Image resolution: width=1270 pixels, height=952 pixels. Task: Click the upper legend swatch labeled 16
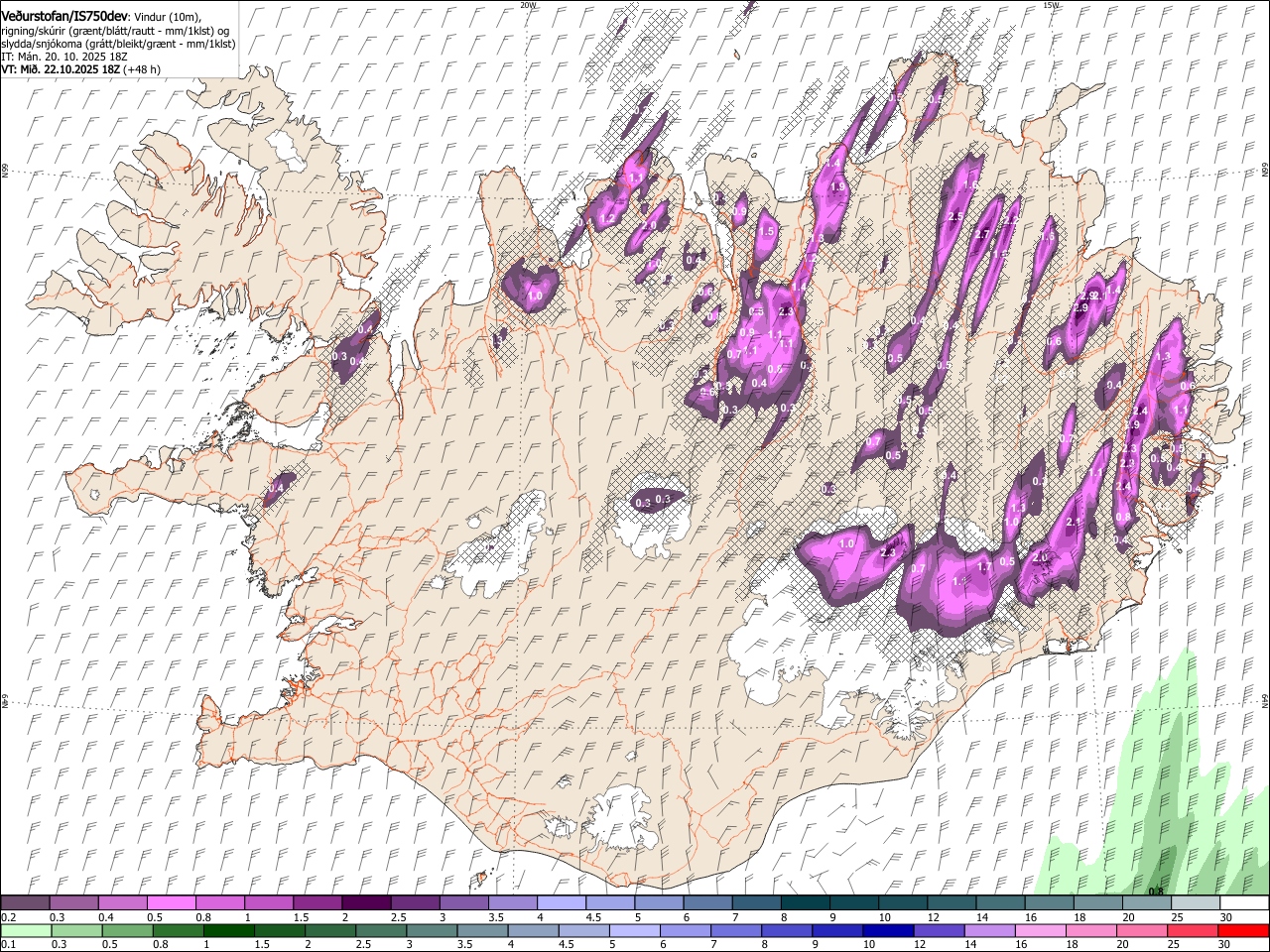click(1048, 903)
